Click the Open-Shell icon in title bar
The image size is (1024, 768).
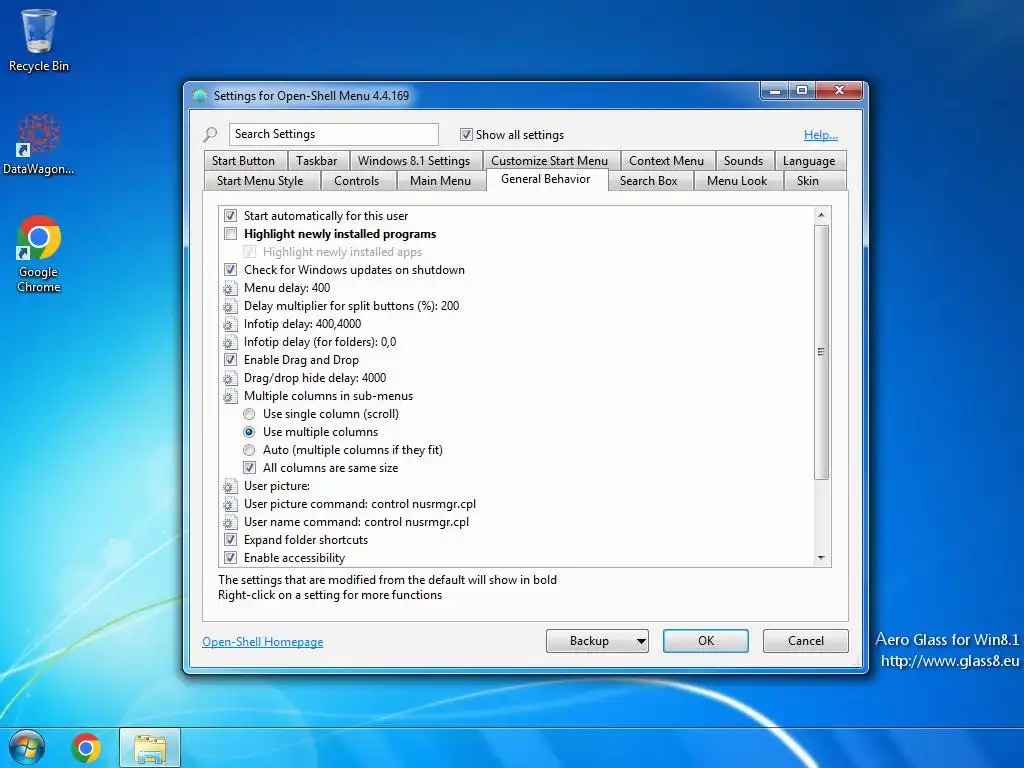pos(200,96)
